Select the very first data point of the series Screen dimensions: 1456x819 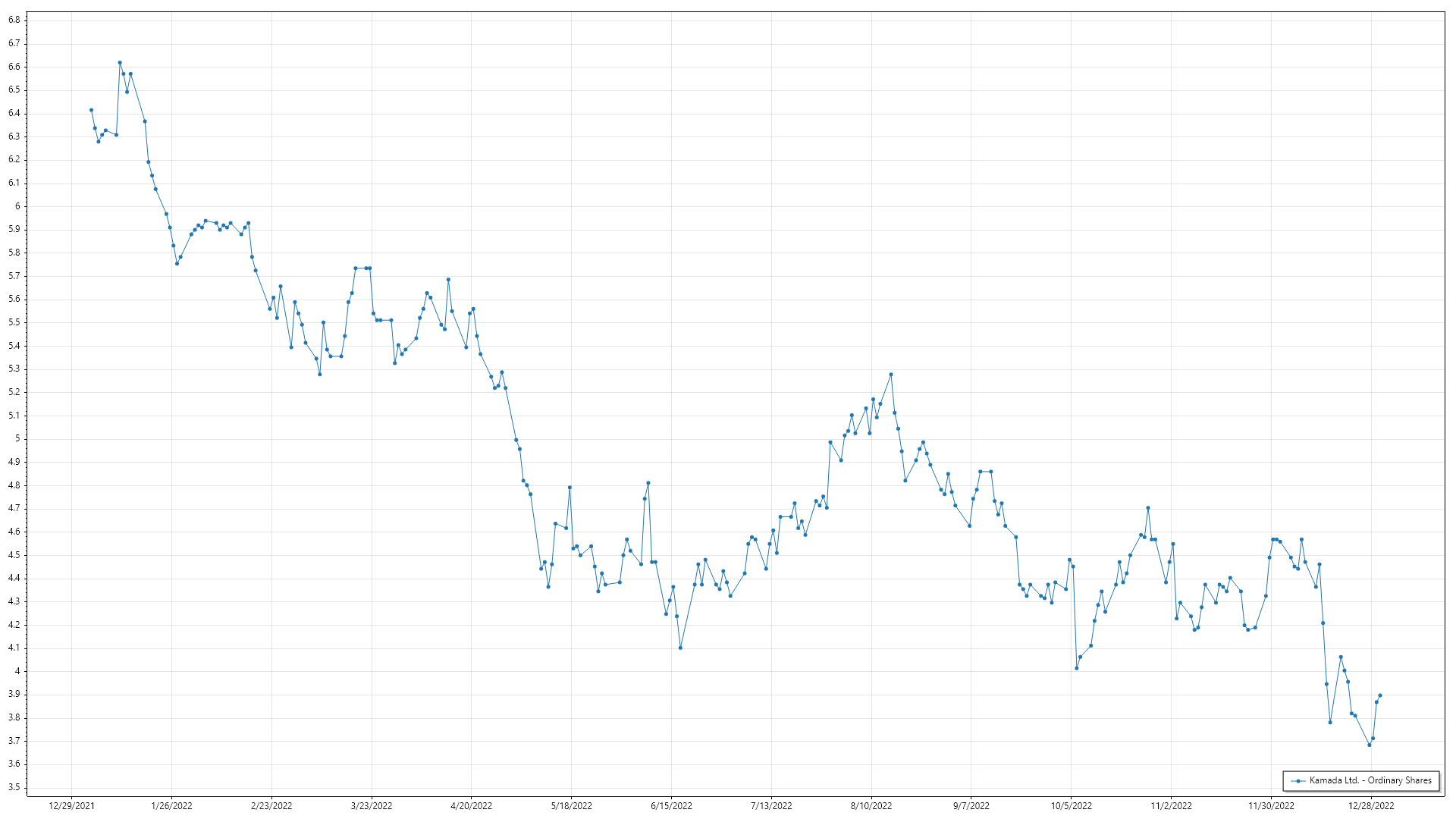pyautogui.click(x=91, y=110)
